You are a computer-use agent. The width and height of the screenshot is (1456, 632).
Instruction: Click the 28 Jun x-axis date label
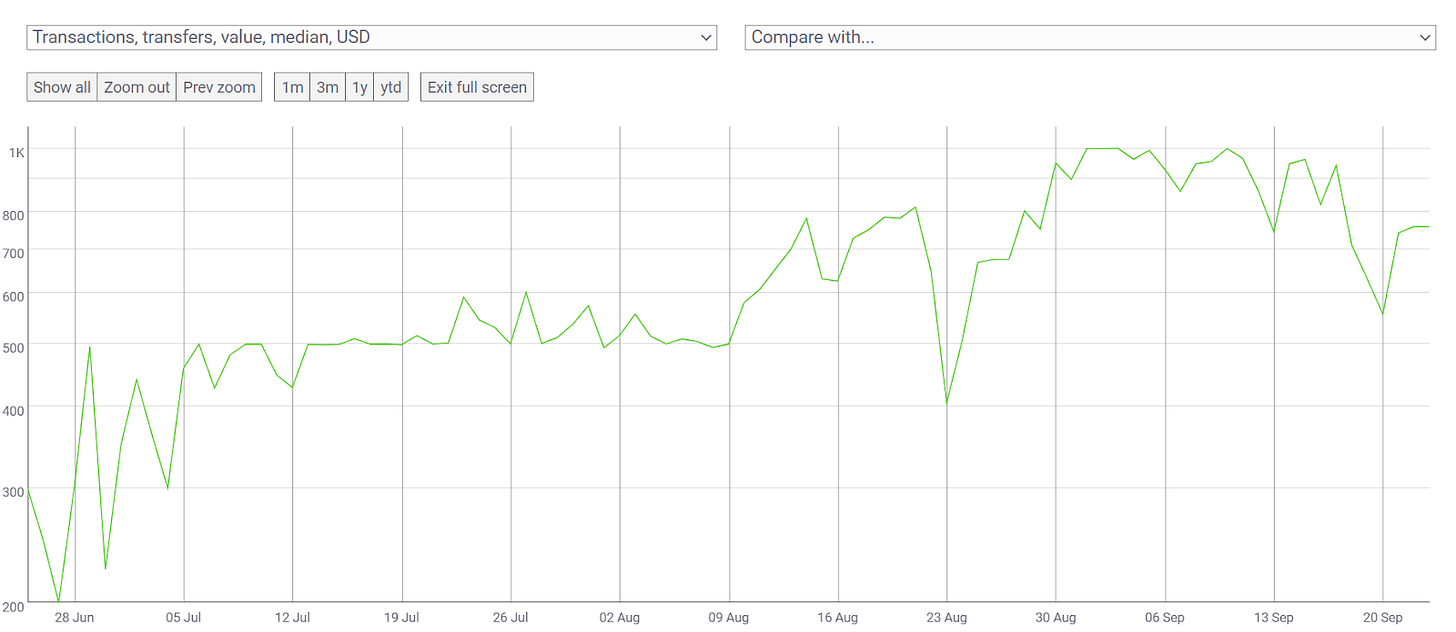coord(74,618)
